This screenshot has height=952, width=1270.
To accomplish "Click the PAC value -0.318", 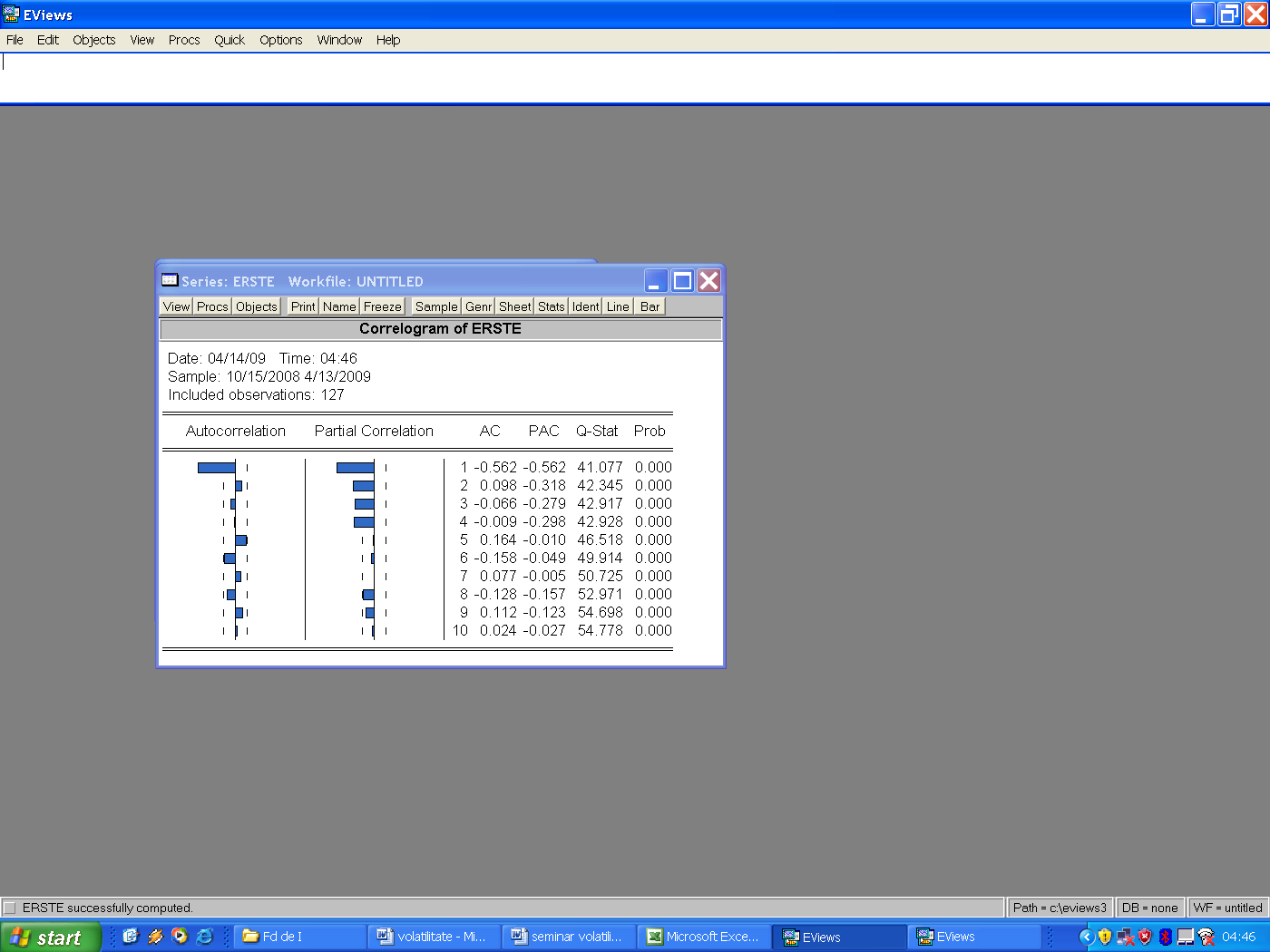I will [544, 485].
